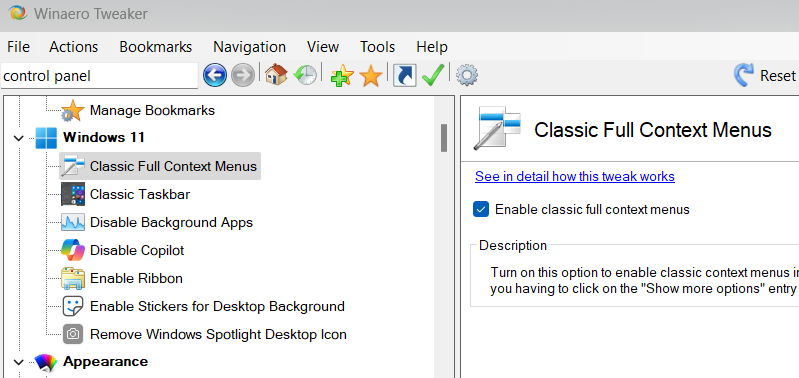Select Disable Background Apps item

(x=171, y=222)
